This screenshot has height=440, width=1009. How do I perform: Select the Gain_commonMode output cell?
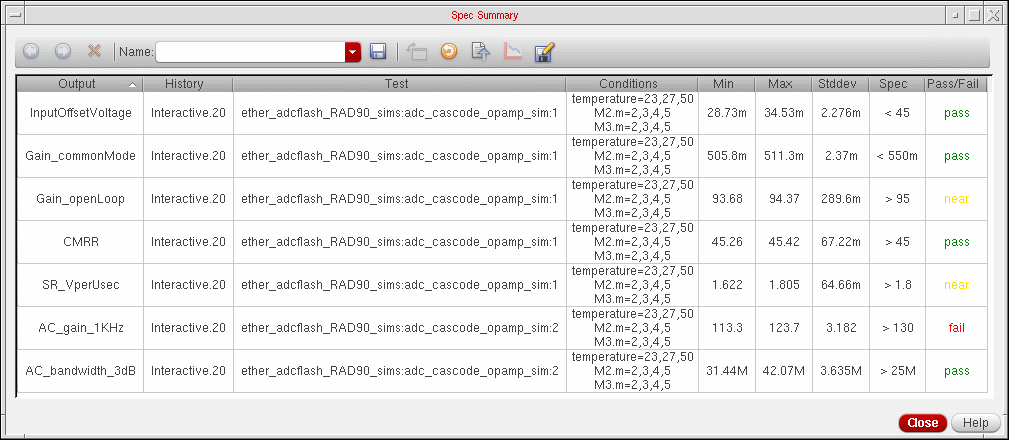click(x=80, y=156)
